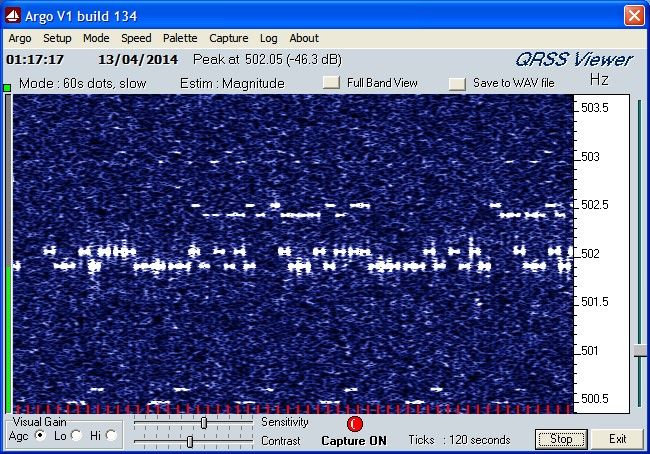Enable Save to WAV file checkbox
650x454 pixels.
457,83
